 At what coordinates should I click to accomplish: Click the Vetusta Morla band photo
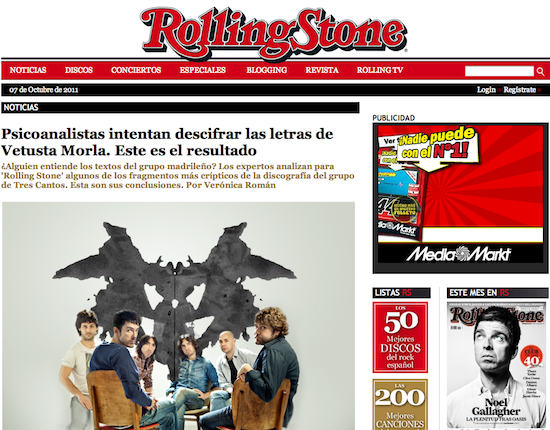[179, 316]
